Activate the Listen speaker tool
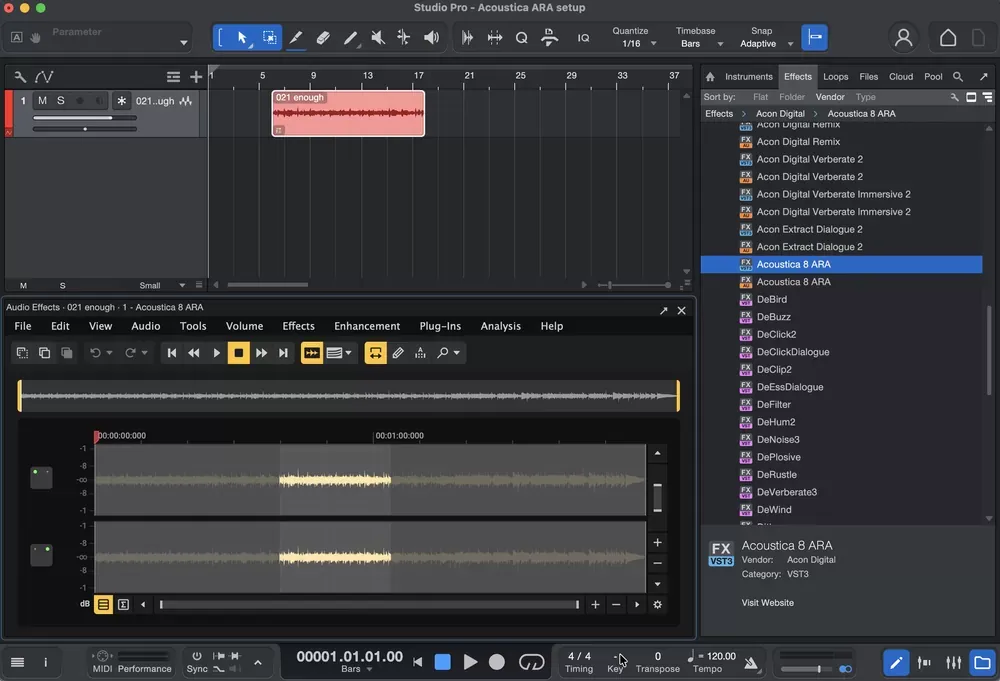This screenshot has width=1000, height=681. click(431, 38)
